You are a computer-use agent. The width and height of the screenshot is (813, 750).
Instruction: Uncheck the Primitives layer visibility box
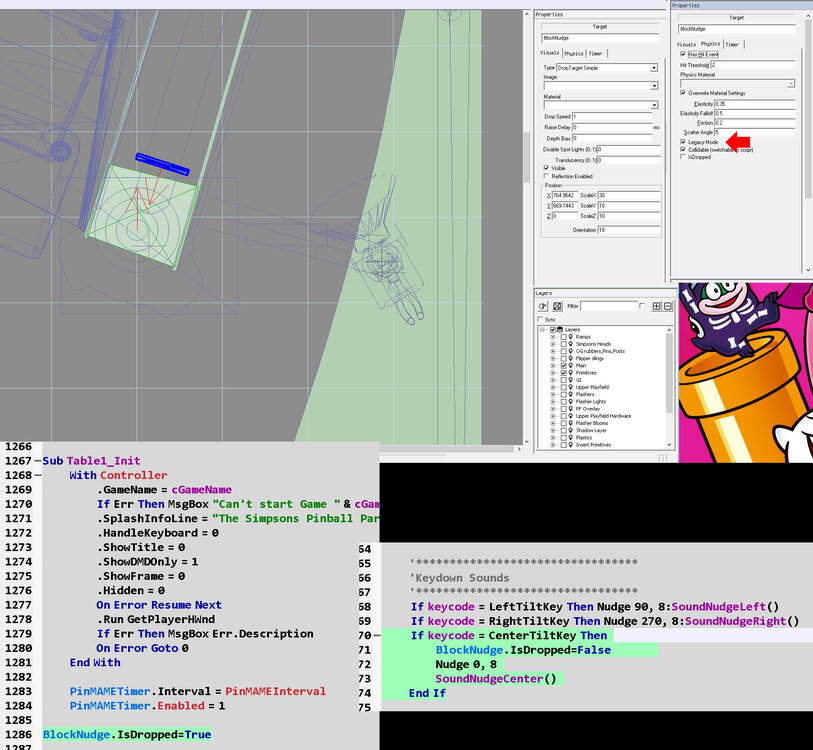564,373
